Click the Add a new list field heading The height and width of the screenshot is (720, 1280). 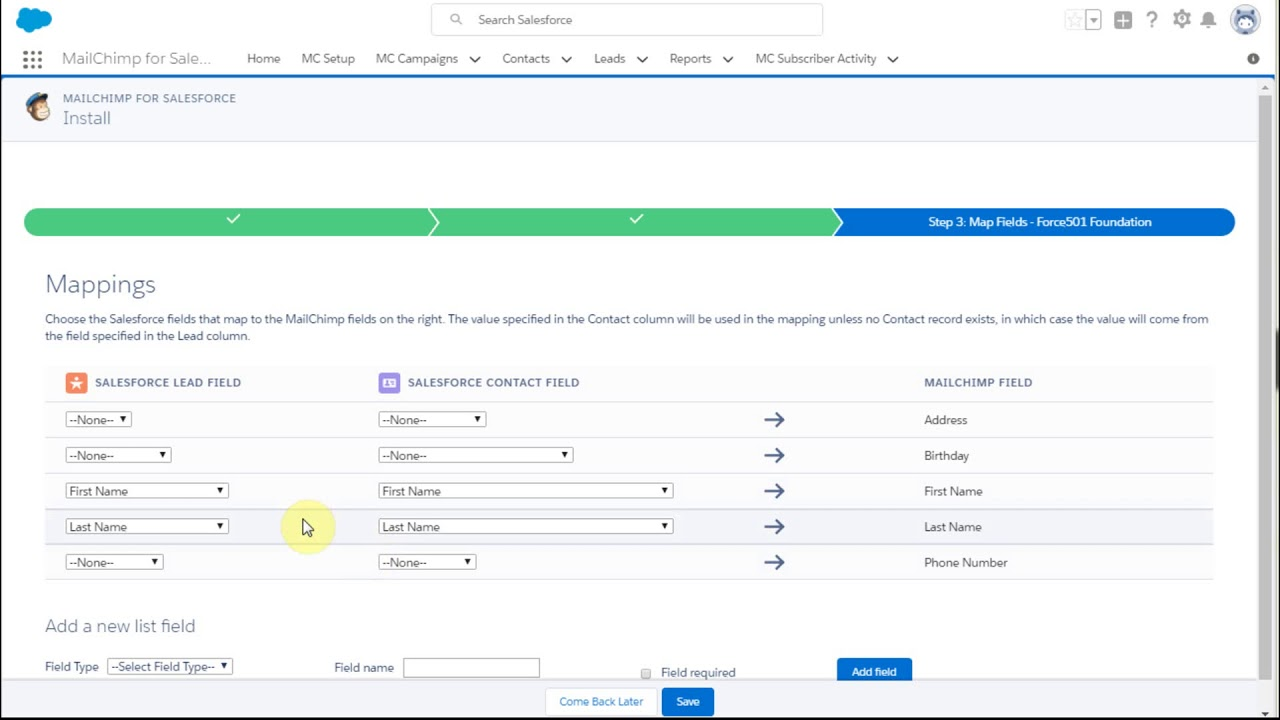pos(120,626)
